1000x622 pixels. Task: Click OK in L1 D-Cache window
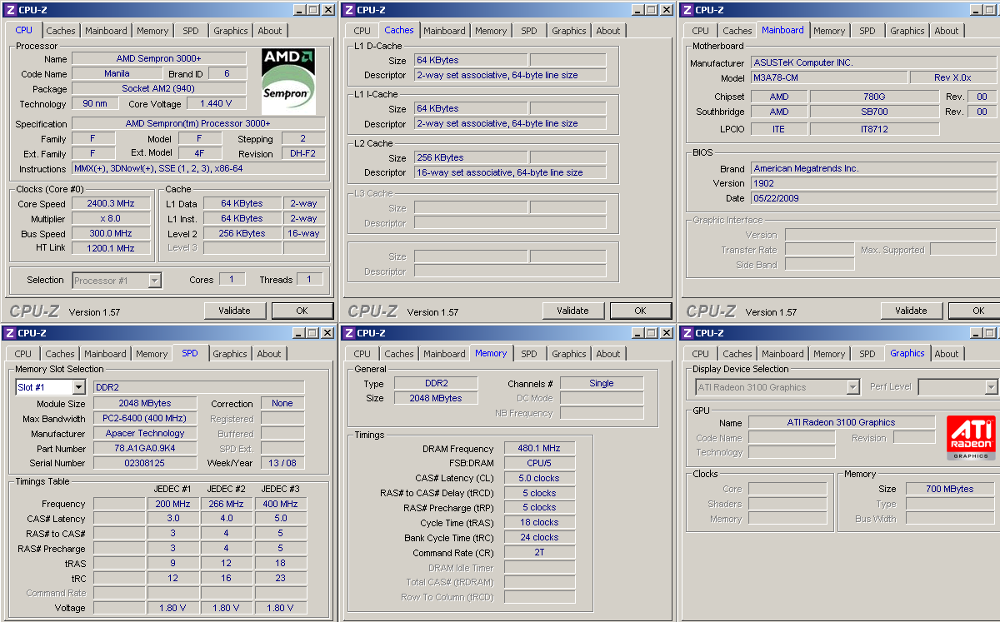point(640,311)
